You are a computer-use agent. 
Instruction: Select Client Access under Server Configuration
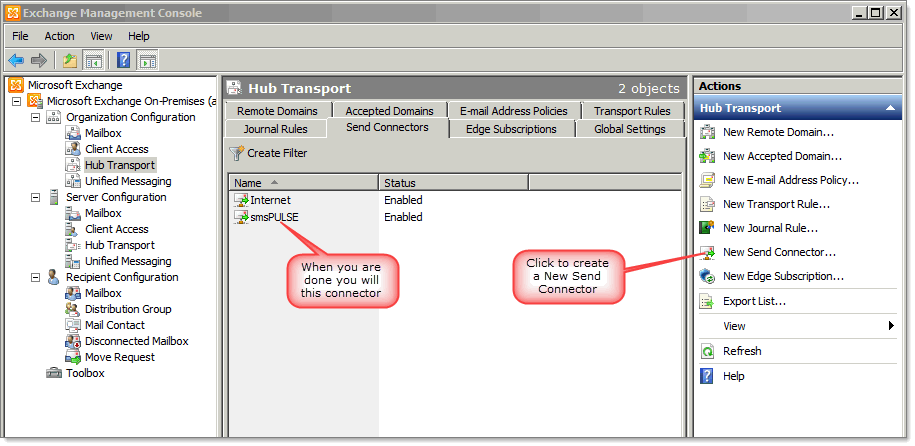117,229
